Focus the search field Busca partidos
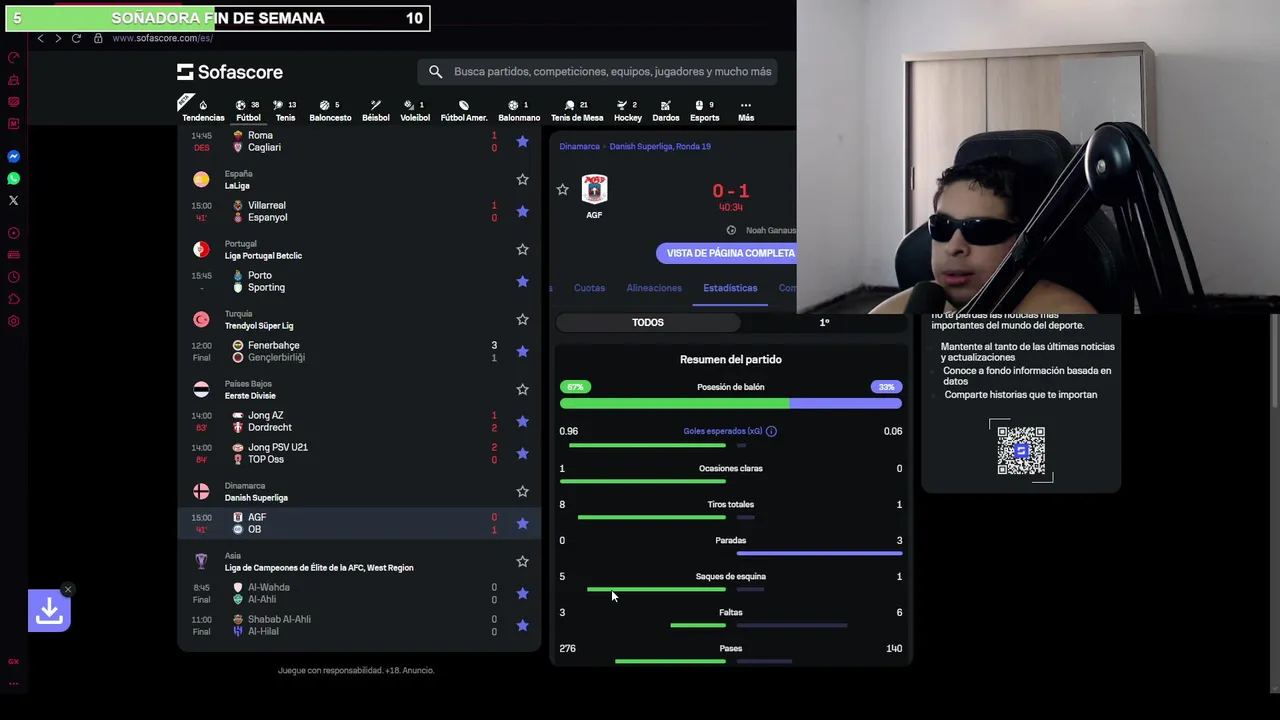Image resolution: width=1280 pixels, height=720 pixels. [x=612, y=72]
